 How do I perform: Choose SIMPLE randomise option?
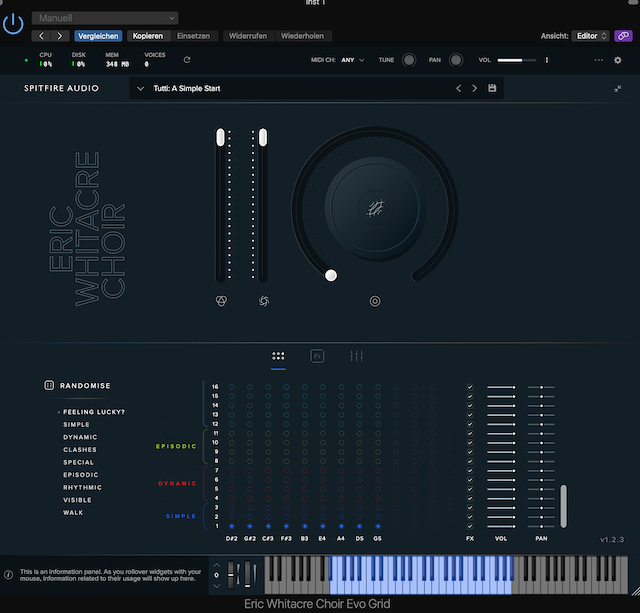coord(76,424)
